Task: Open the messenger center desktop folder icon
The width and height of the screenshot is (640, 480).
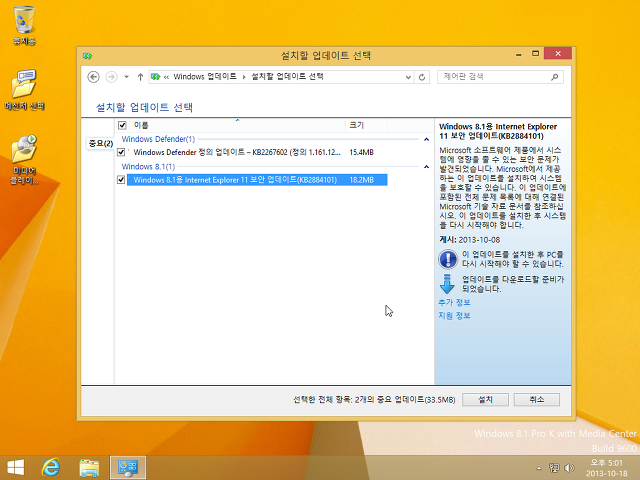Action: point(24,90)
